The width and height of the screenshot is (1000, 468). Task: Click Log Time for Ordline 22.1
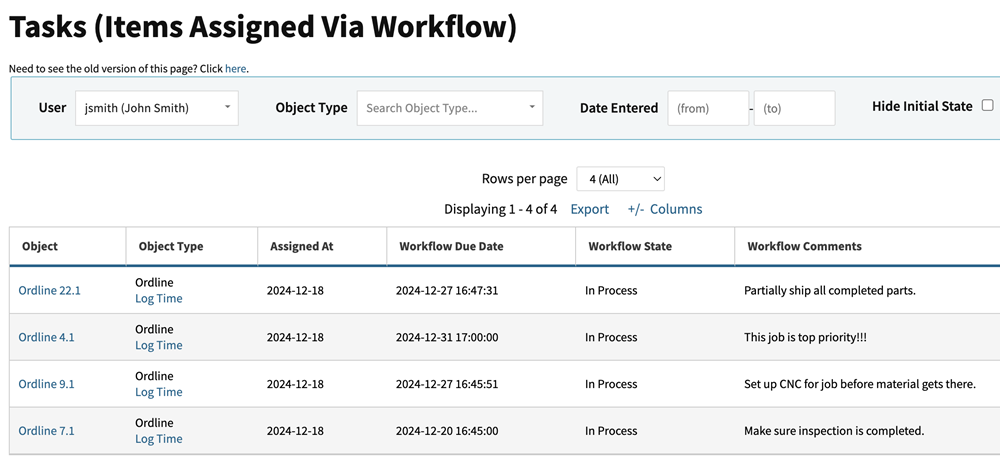coord(158,299)
